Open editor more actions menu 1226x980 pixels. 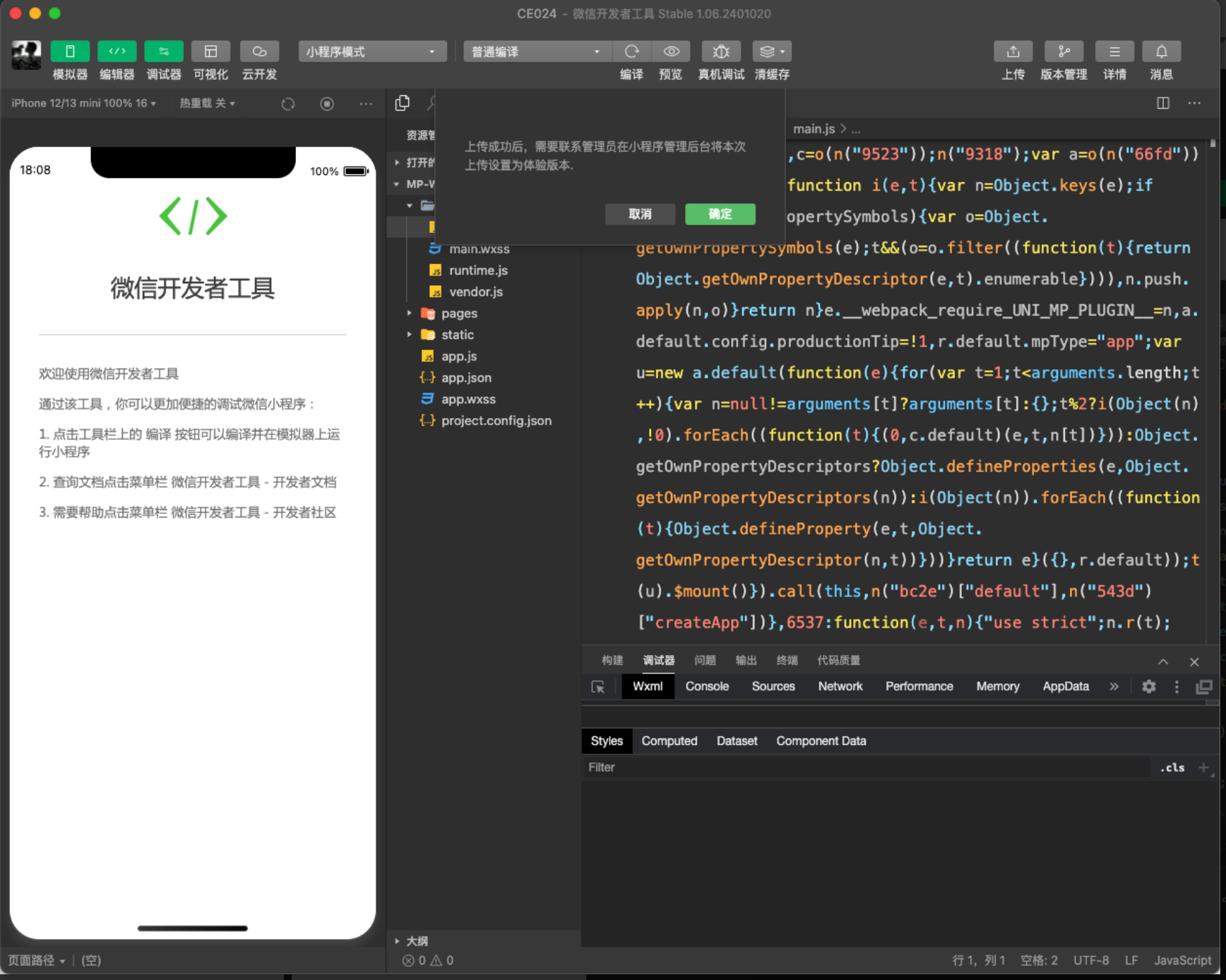click(1194, 103)
